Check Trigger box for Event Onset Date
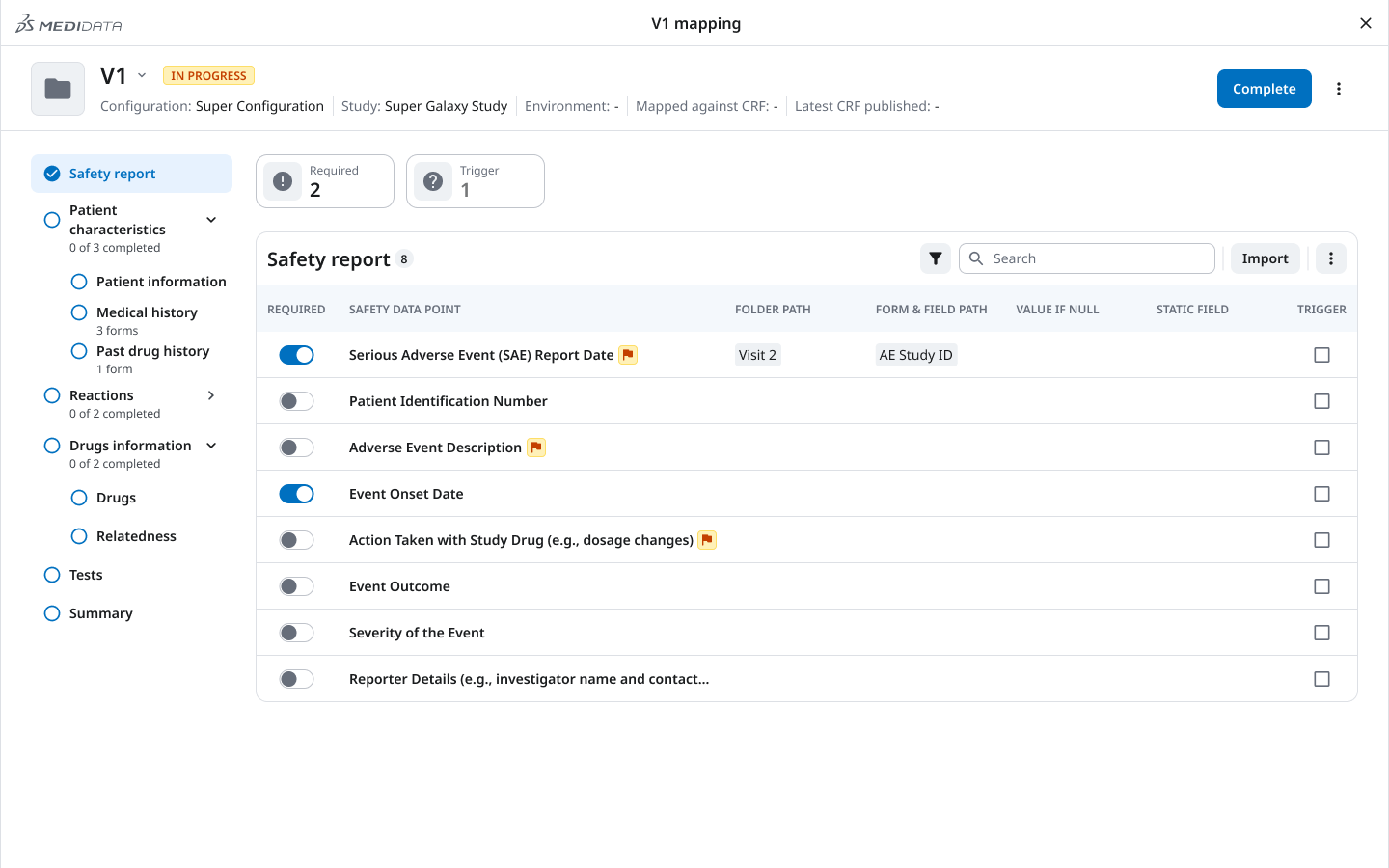The image size is (1389, 868). [1321, 494]
